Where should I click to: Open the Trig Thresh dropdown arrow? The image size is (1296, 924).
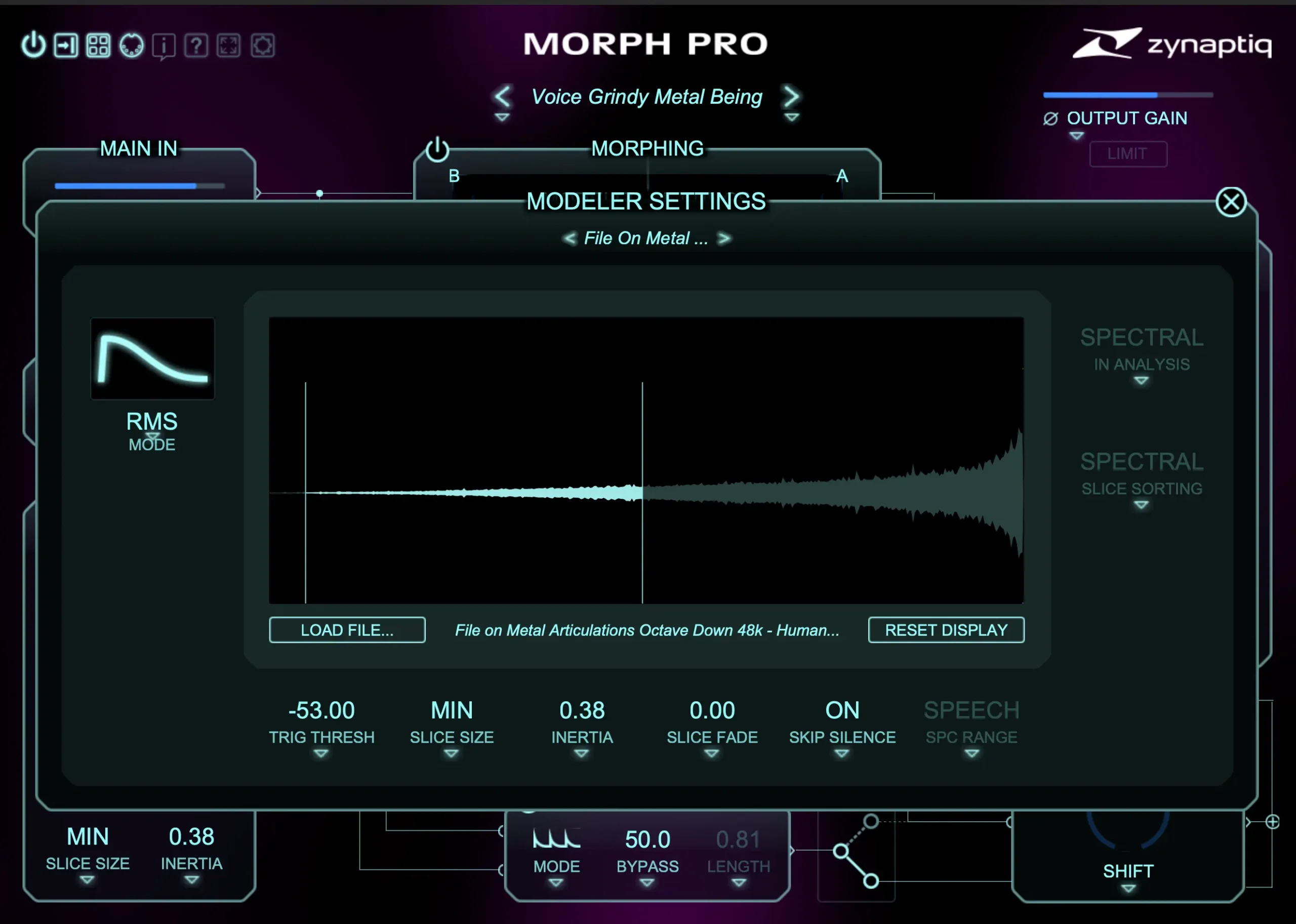pyautogui.click(x=321, y=753)
